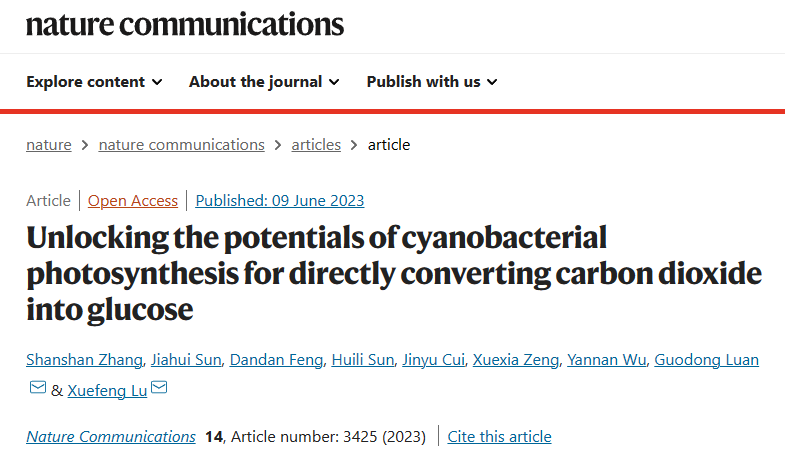Image resolution: width=785 pixels, height=458 pixels.
Task: Open author Dandan Feng's link
Action: [276, 360]
